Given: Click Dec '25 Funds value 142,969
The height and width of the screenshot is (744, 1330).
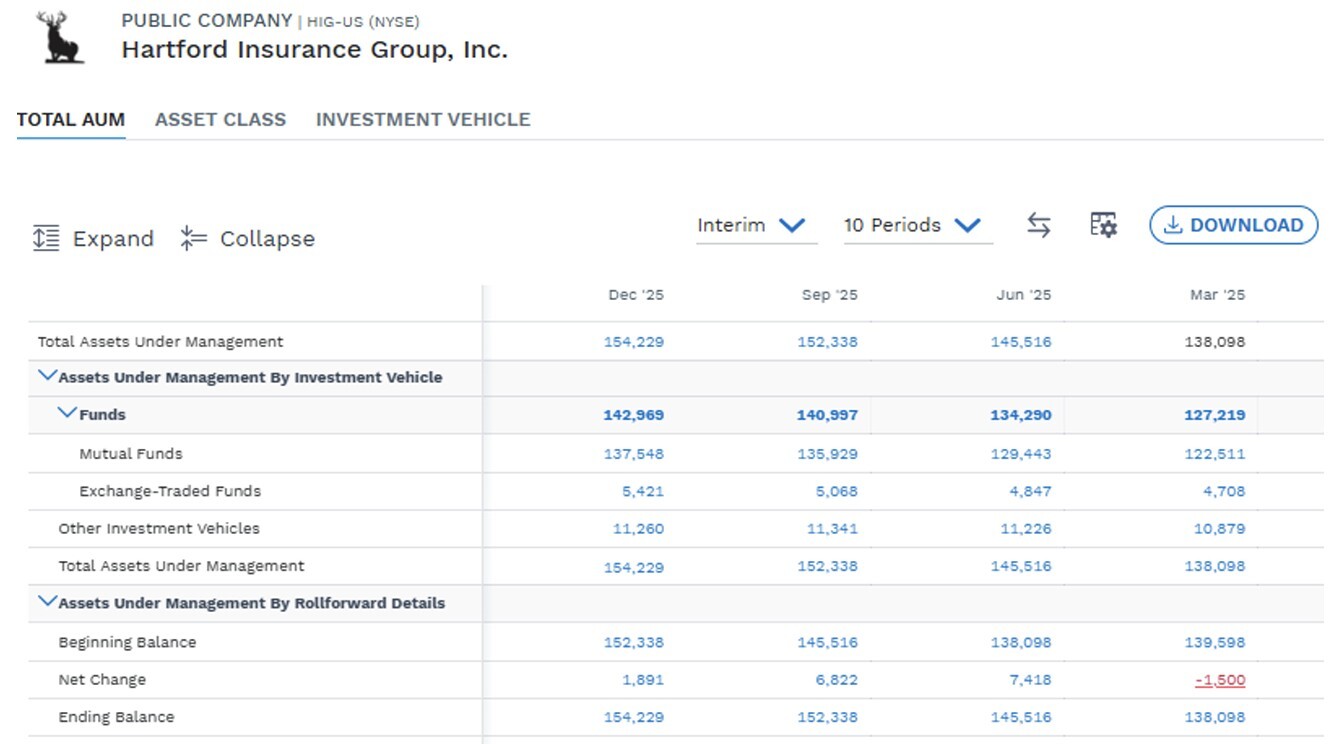Looking at the screenshot, I should tap(634, 415).
